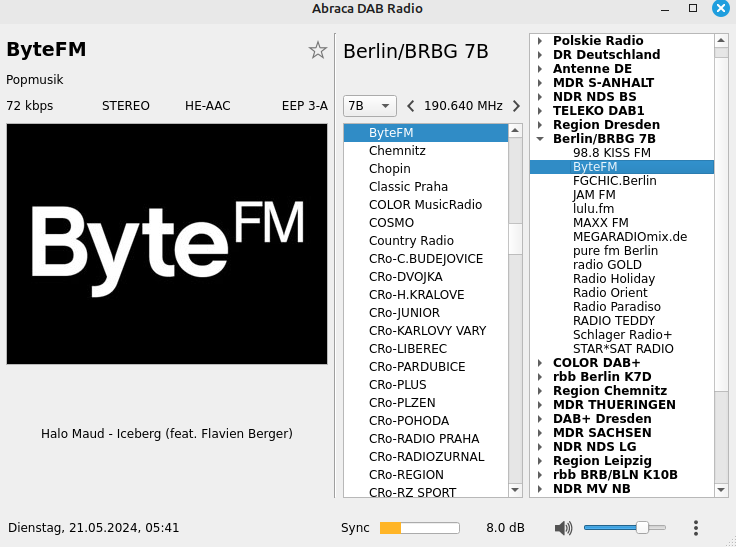
Task: Expand the Polskie Radio ensemble
Action: [x=540, y=41]
